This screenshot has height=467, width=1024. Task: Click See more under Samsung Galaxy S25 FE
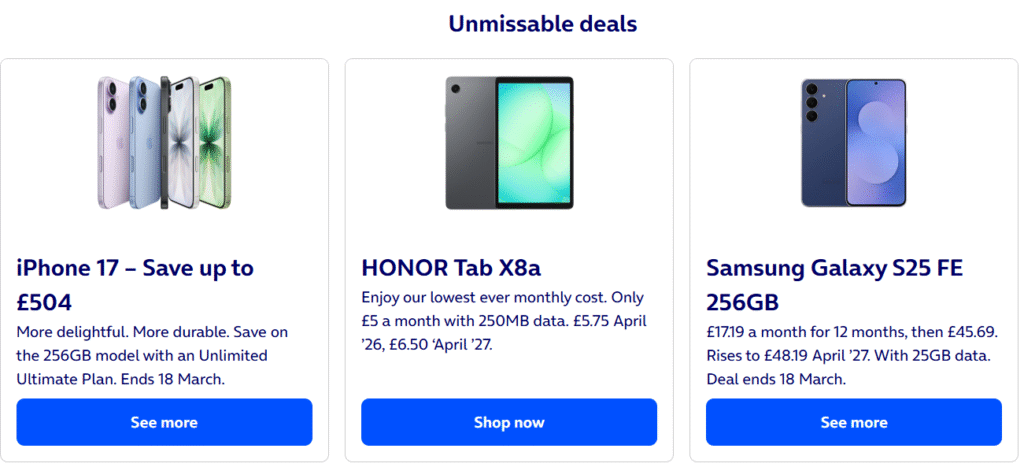853,422
